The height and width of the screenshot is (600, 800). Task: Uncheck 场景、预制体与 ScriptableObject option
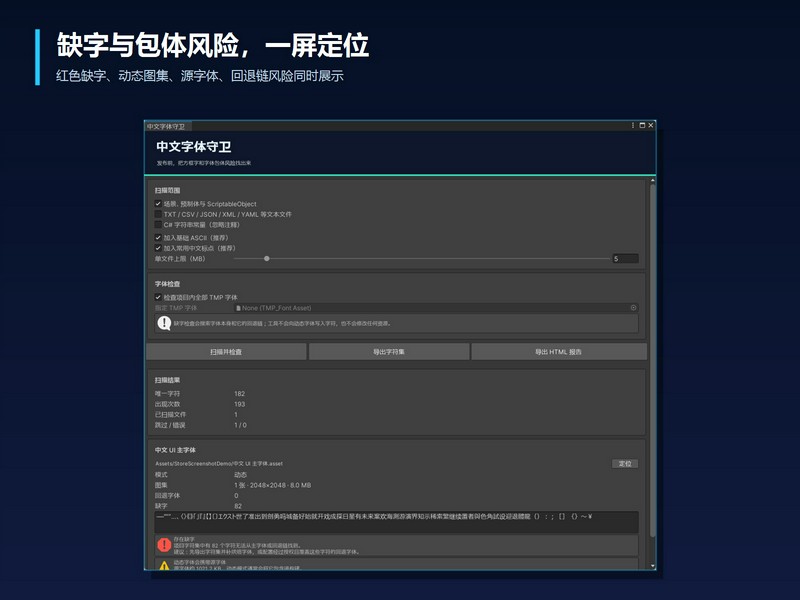tap(158, 204)
